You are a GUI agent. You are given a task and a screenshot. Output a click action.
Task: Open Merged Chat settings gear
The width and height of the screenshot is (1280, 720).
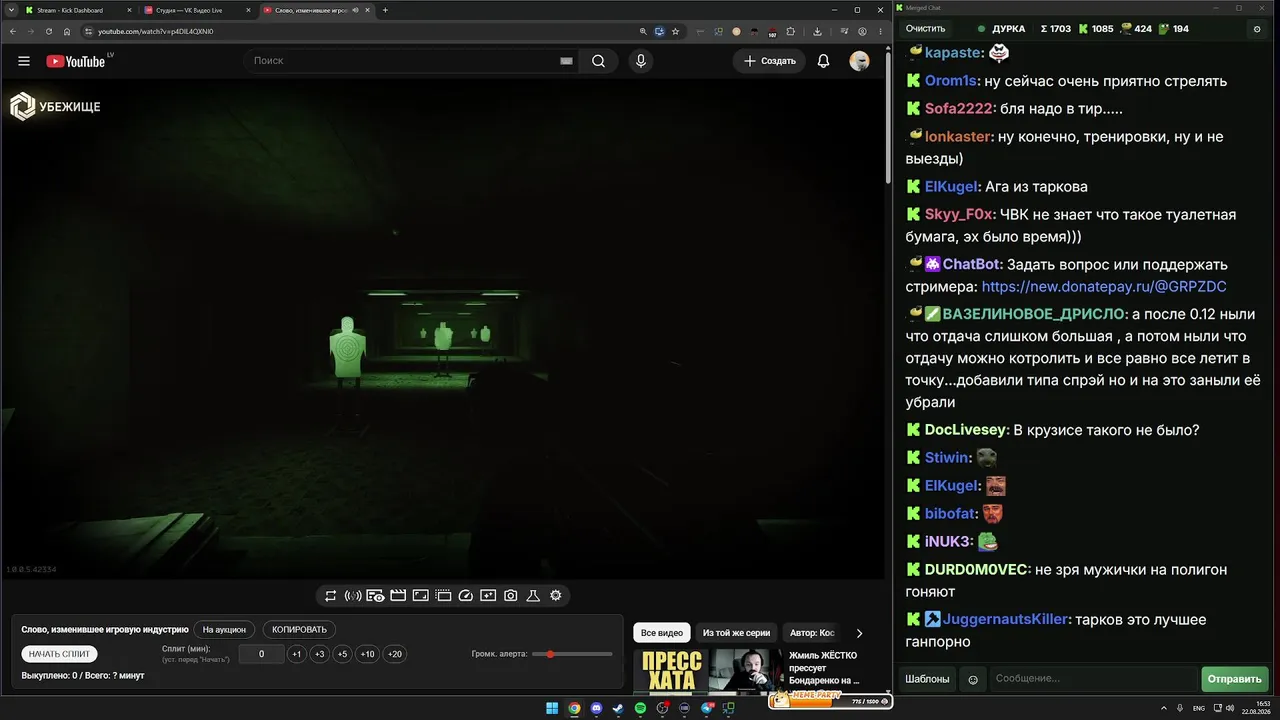tap(1257, 29)
